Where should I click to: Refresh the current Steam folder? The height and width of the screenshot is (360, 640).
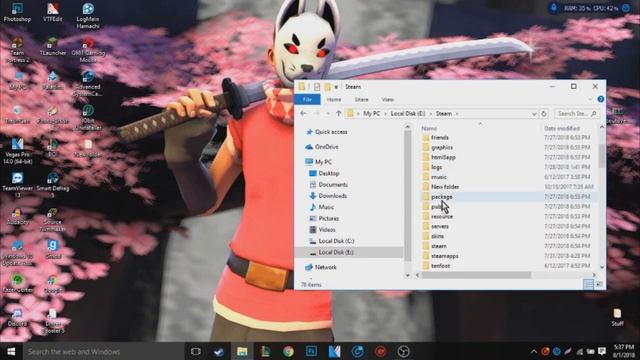[x=544, y=114]
